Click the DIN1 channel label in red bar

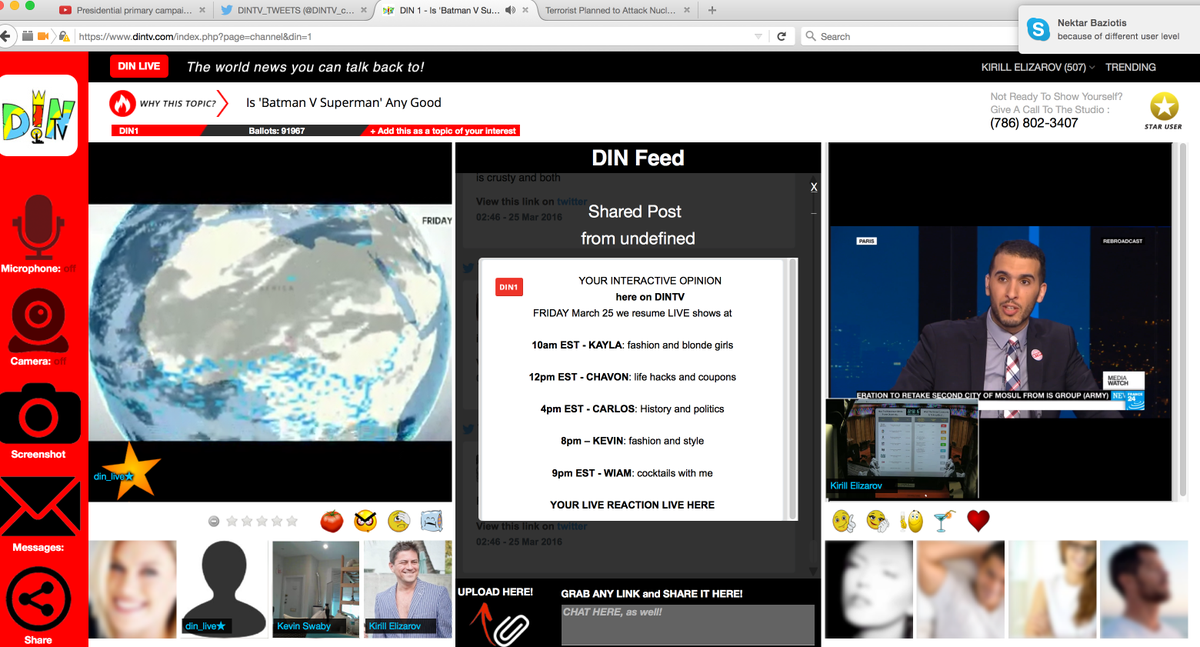coord(128,131)
